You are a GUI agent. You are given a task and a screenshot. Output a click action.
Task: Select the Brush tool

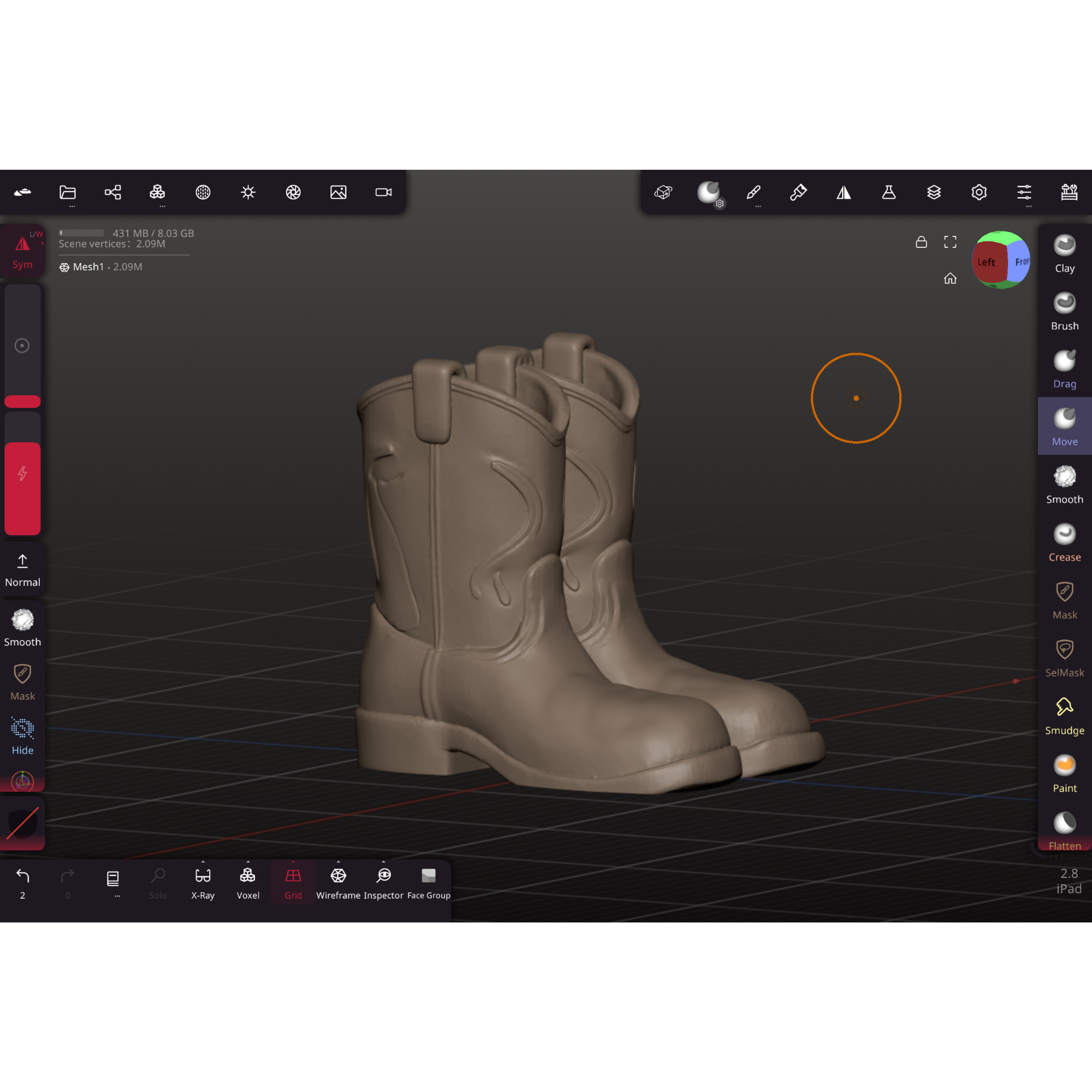[1065, 311]
